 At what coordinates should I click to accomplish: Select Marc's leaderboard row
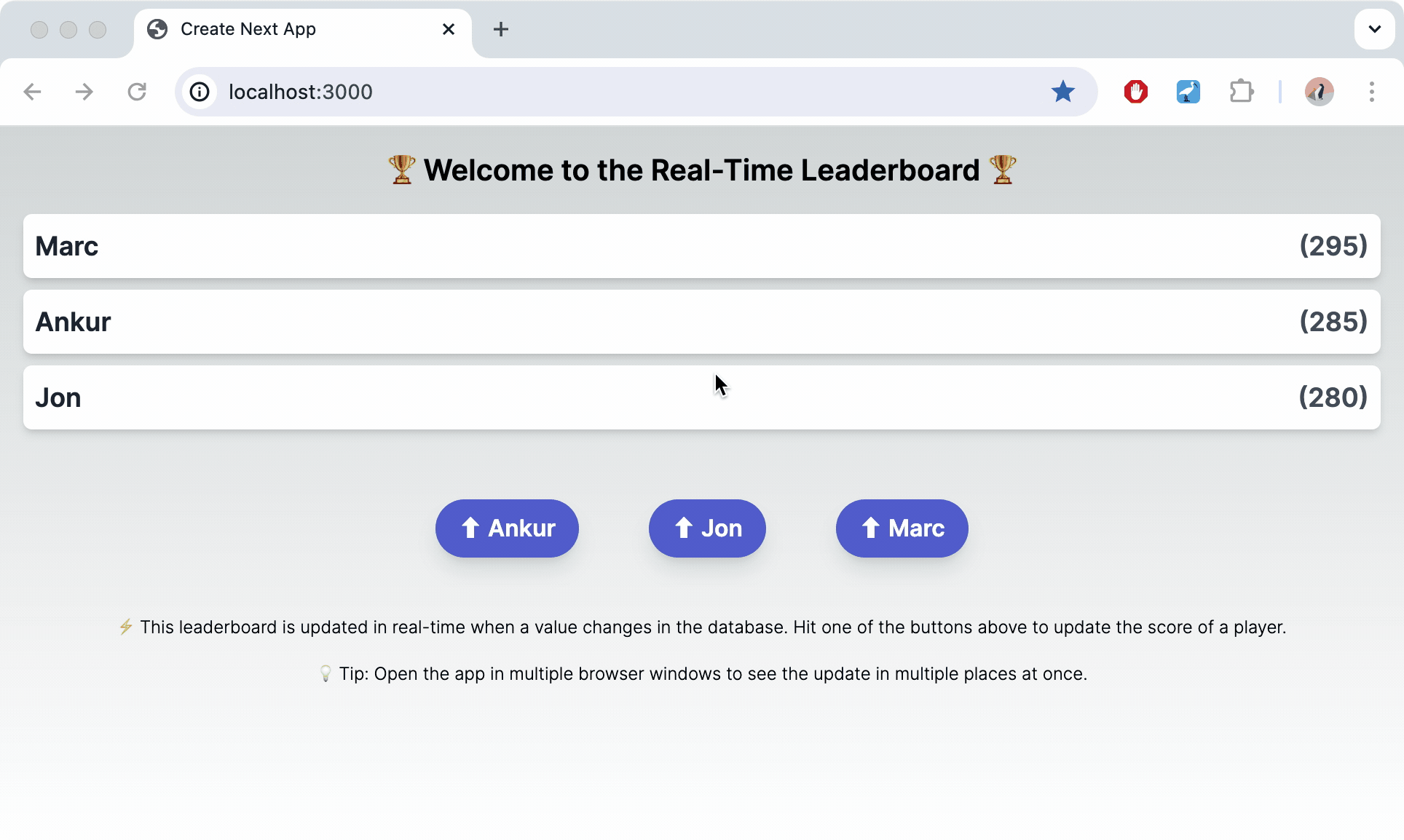point(701,246)
